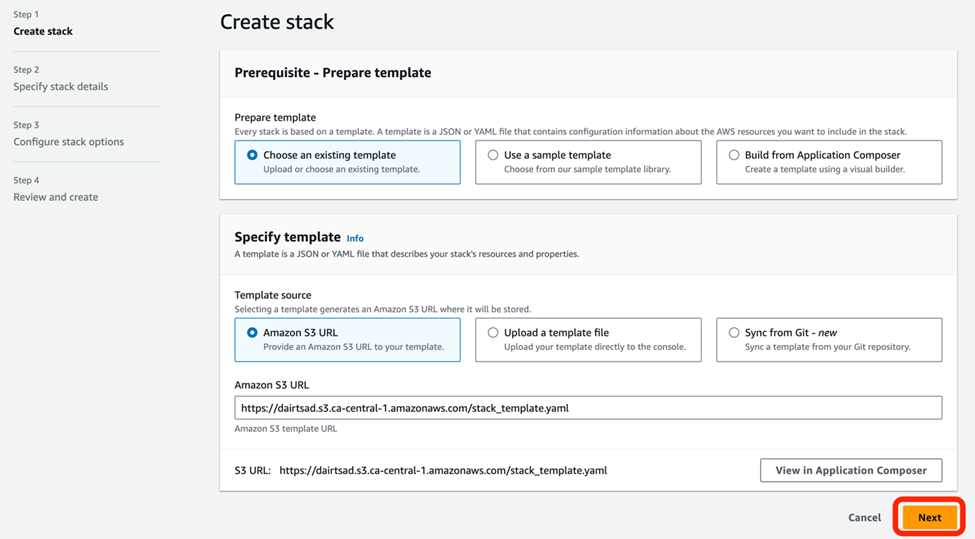The width and height of the screenshot is (975, 539).
Task: Click the 'Specify template' section title
Action: coord(288,237)
